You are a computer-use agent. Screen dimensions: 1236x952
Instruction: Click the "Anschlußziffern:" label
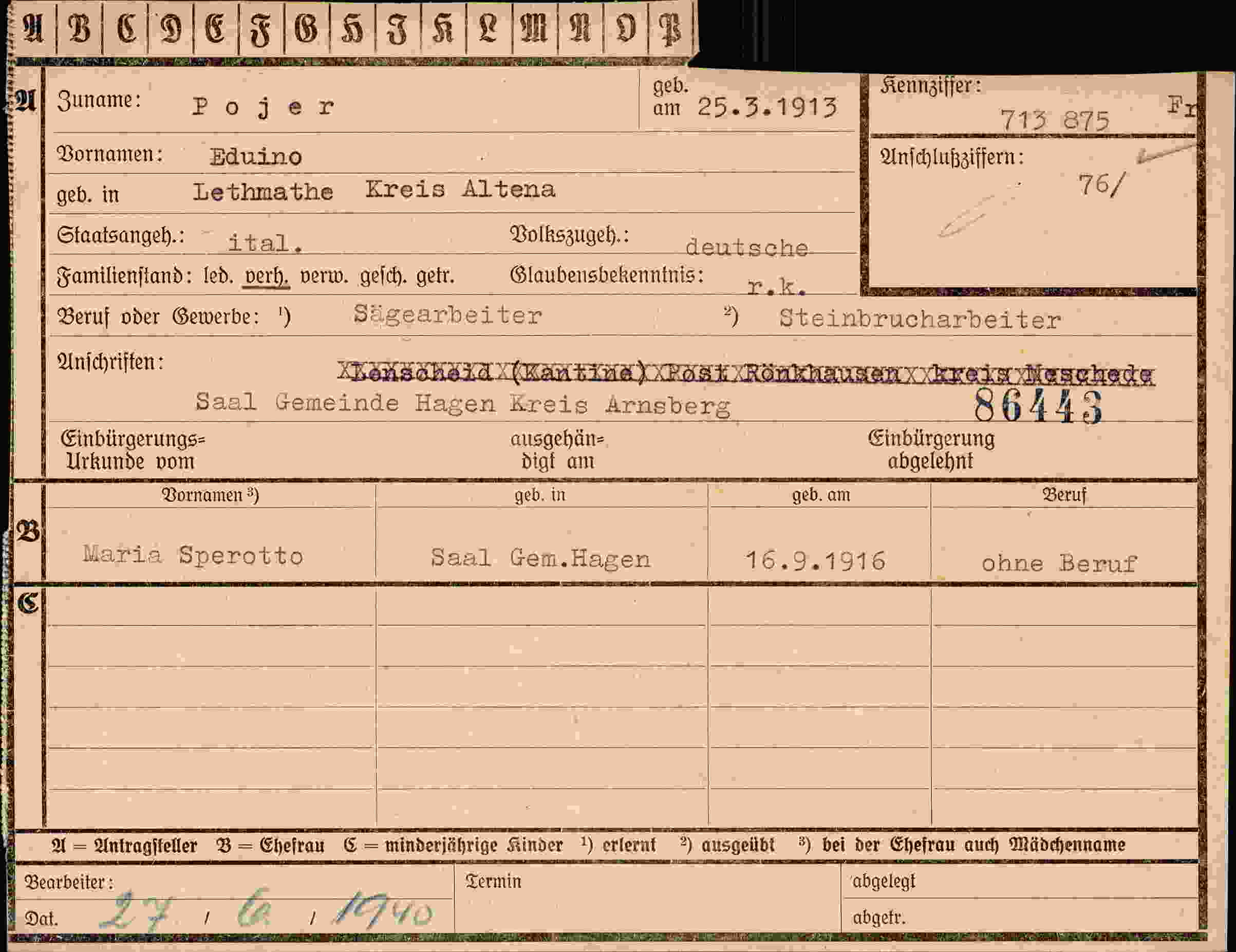click(x=952, y=157)
